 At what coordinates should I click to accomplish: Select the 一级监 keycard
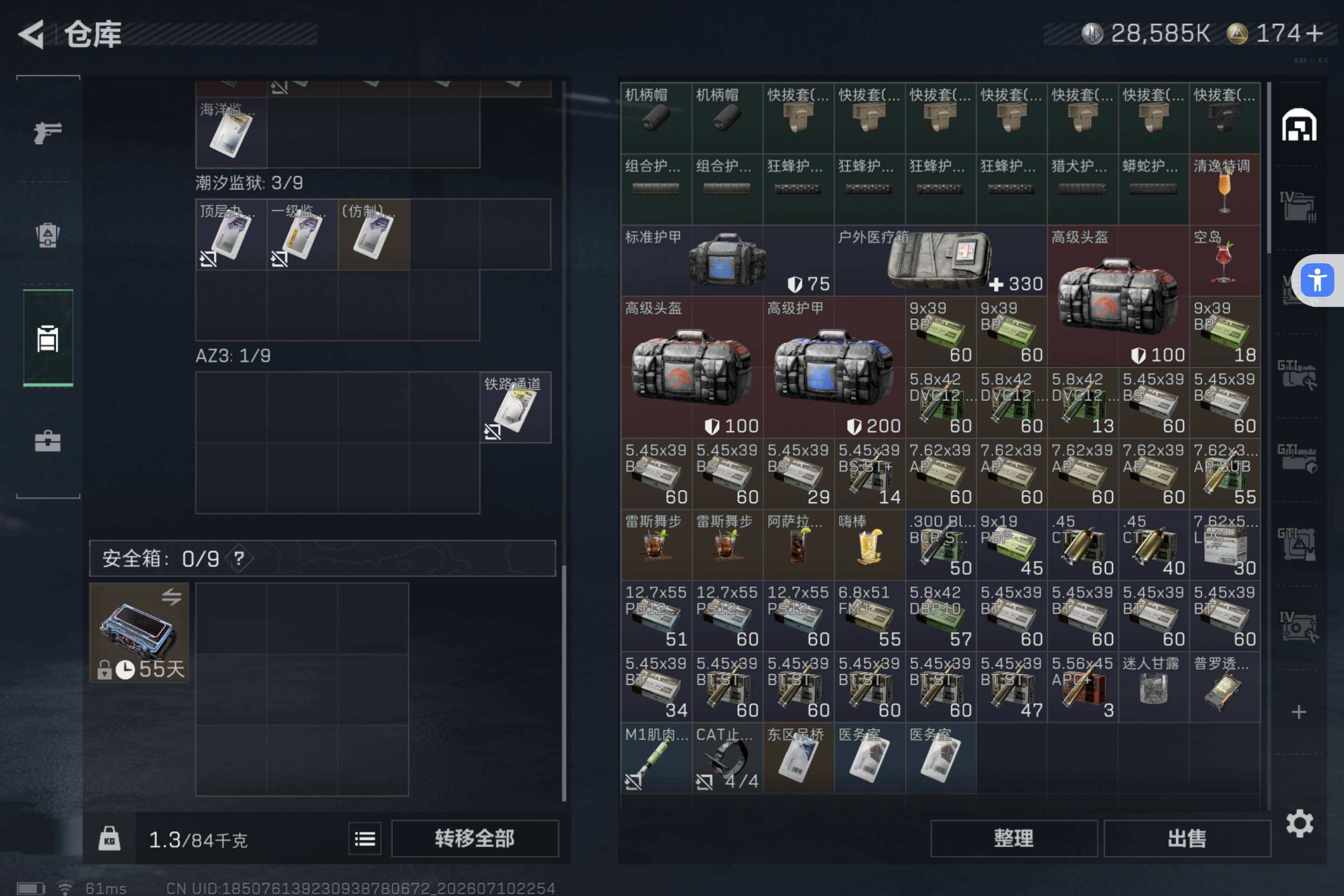click(x=302, y=234)
